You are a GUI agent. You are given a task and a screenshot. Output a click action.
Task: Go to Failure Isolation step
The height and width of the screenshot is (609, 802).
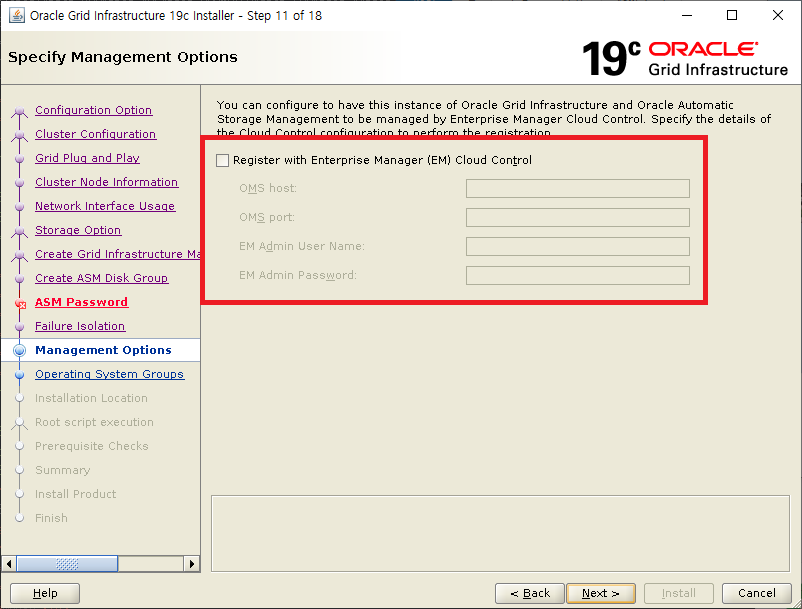[x=80, y=326]
